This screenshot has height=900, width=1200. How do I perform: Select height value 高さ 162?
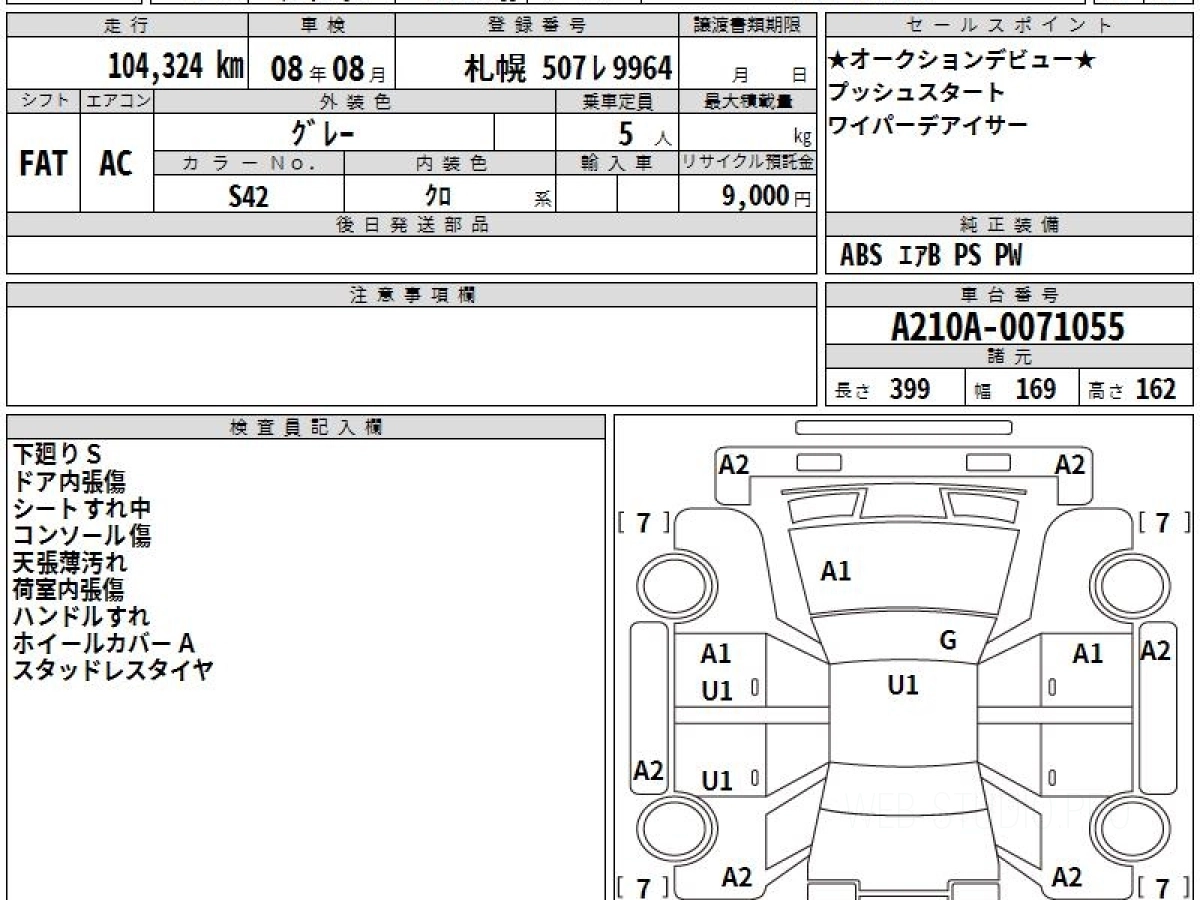tap(1133, 389)
